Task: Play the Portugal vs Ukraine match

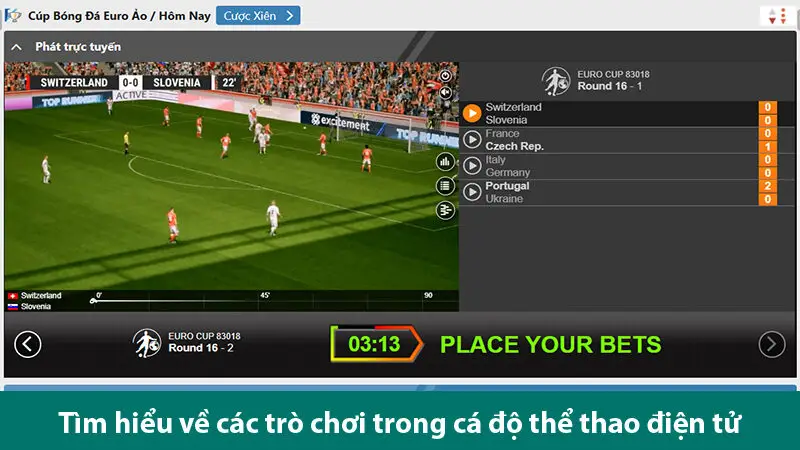Action: tap(472, 192)
